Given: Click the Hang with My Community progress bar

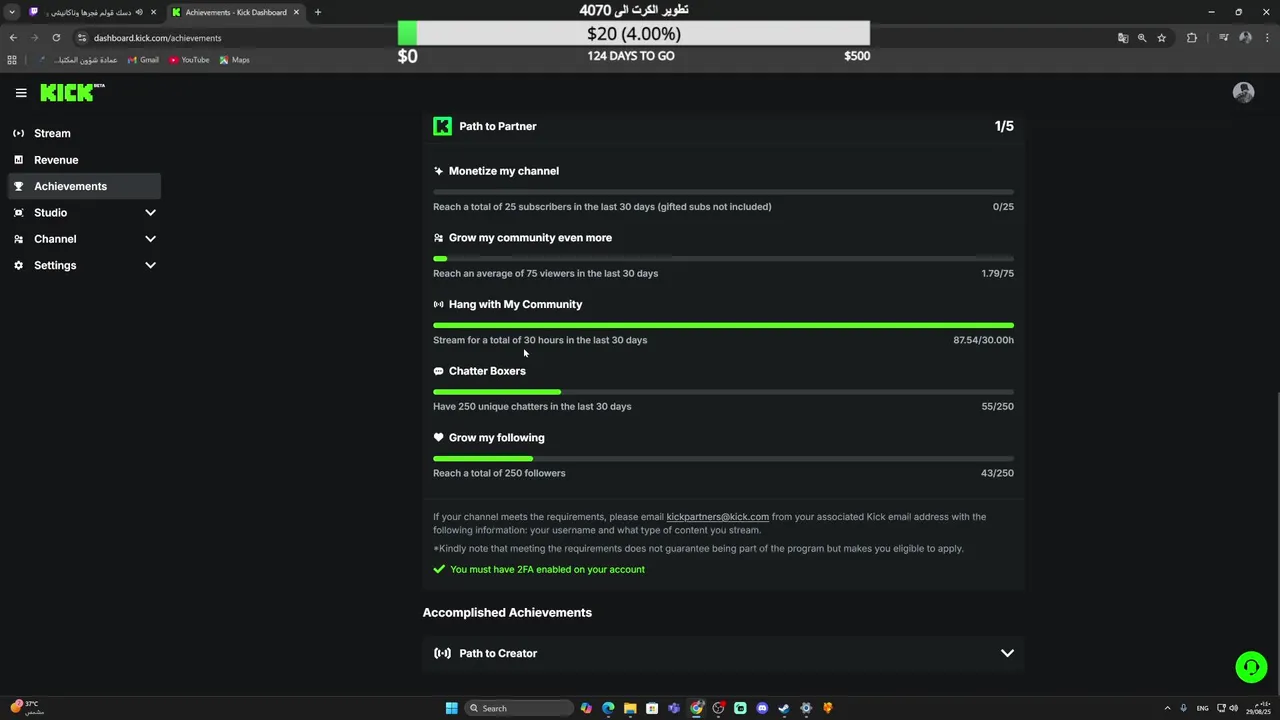Looking at the screenshot, I should [x=723, y=325].
